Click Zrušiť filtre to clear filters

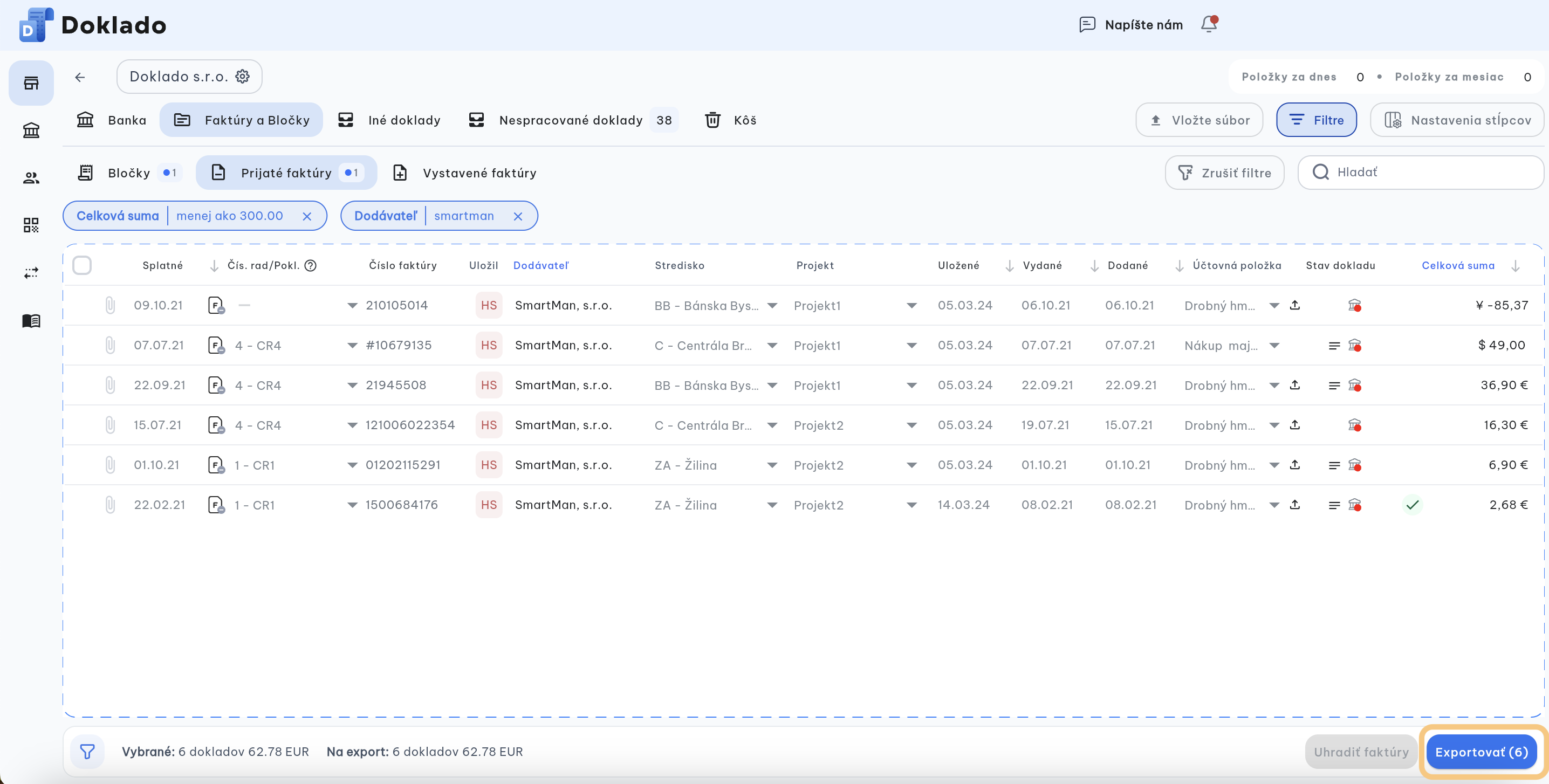(x=1224, y=173)
